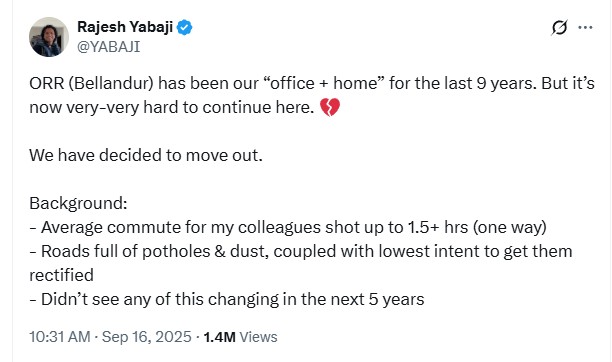This screenshot has height=362, width=612.
Task: Click the 'Didn't see any of this changing' line
Action: (227, 300)
